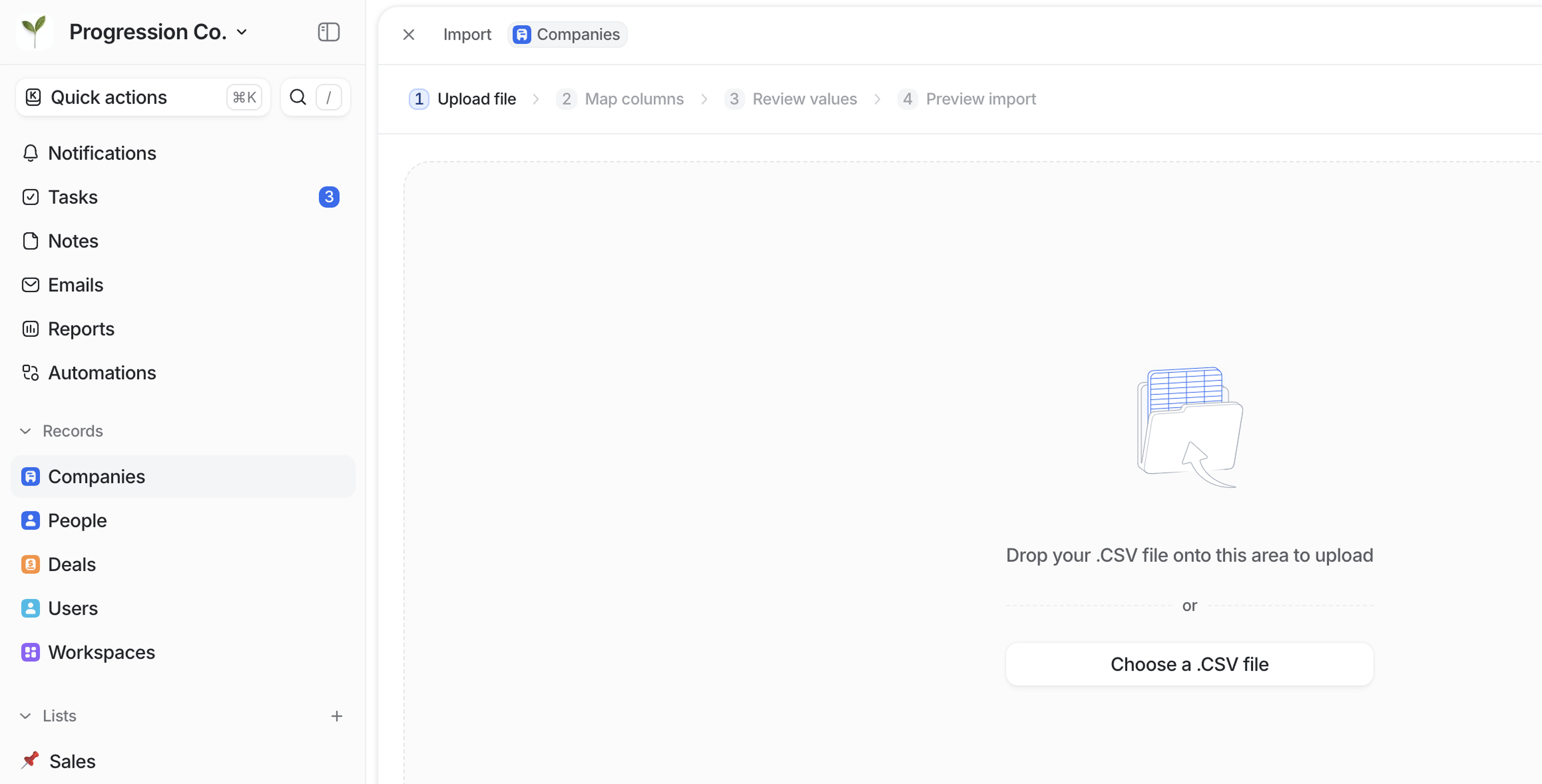Collapse the Records section
The width and height of the screenshot is (1542, 784).
(25, 431)
